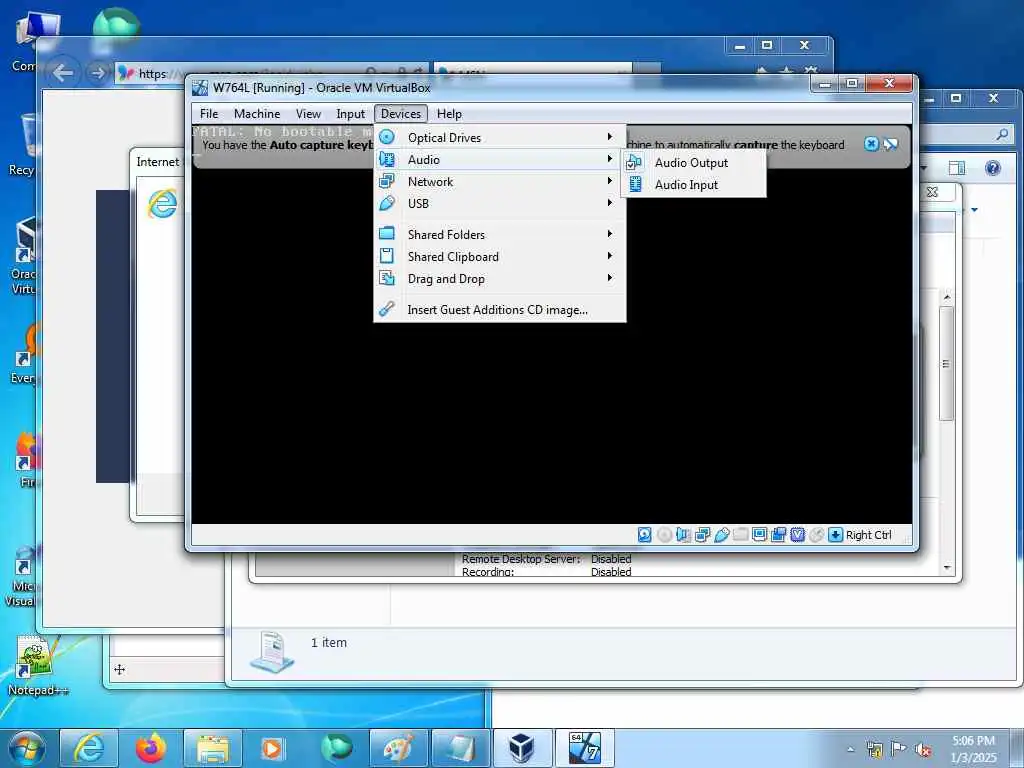The image size is (1024, 768).
Task: Close the open Devices menu
Action: (x=401, y=114)
